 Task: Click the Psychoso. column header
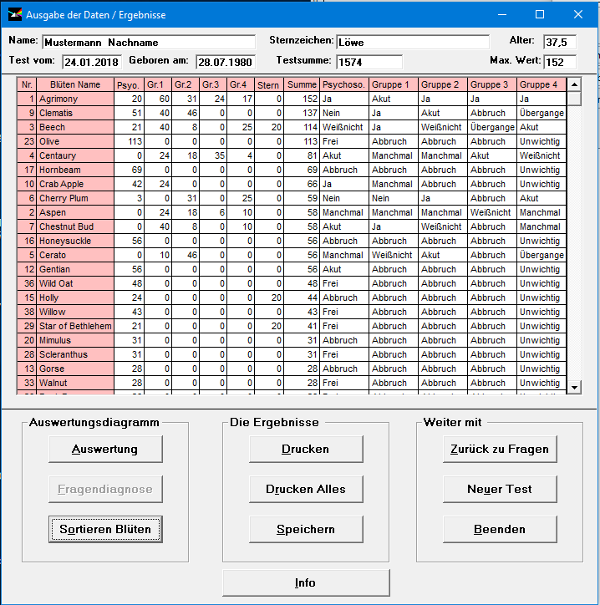(344, 85)
